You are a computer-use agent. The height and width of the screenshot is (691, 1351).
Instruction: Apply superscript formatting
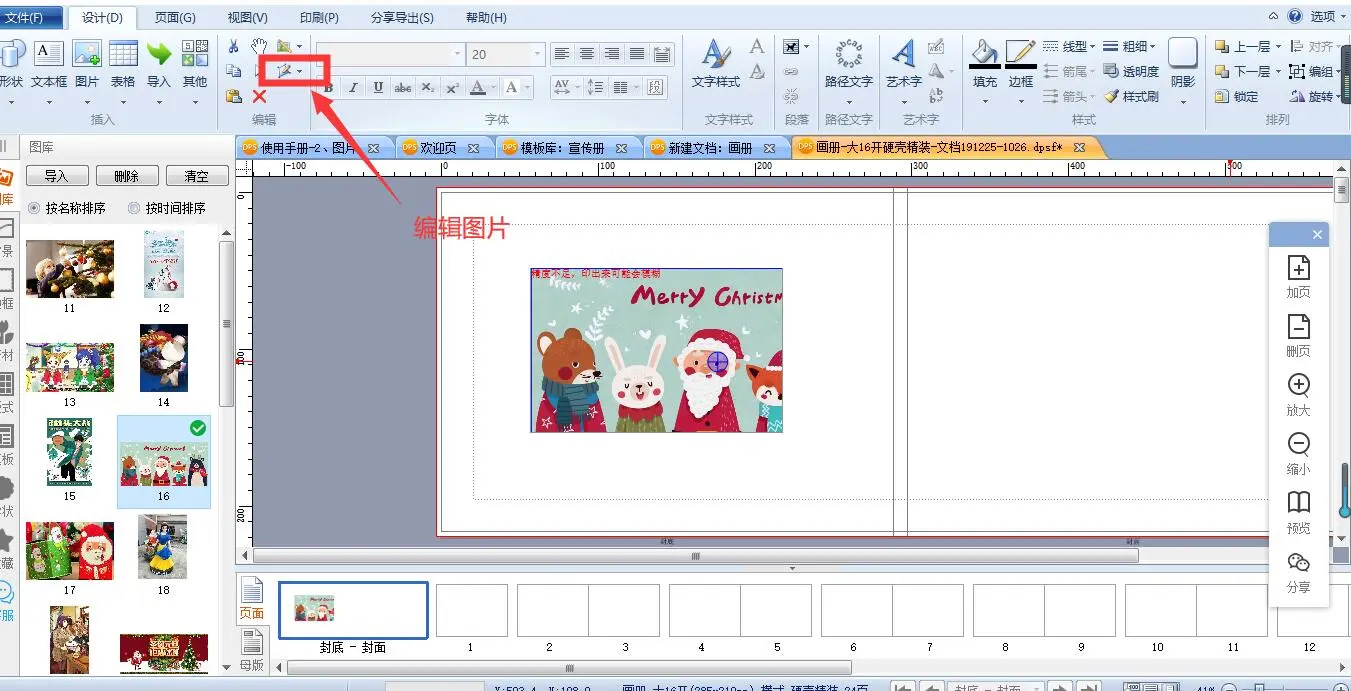[x=453, y=88]
